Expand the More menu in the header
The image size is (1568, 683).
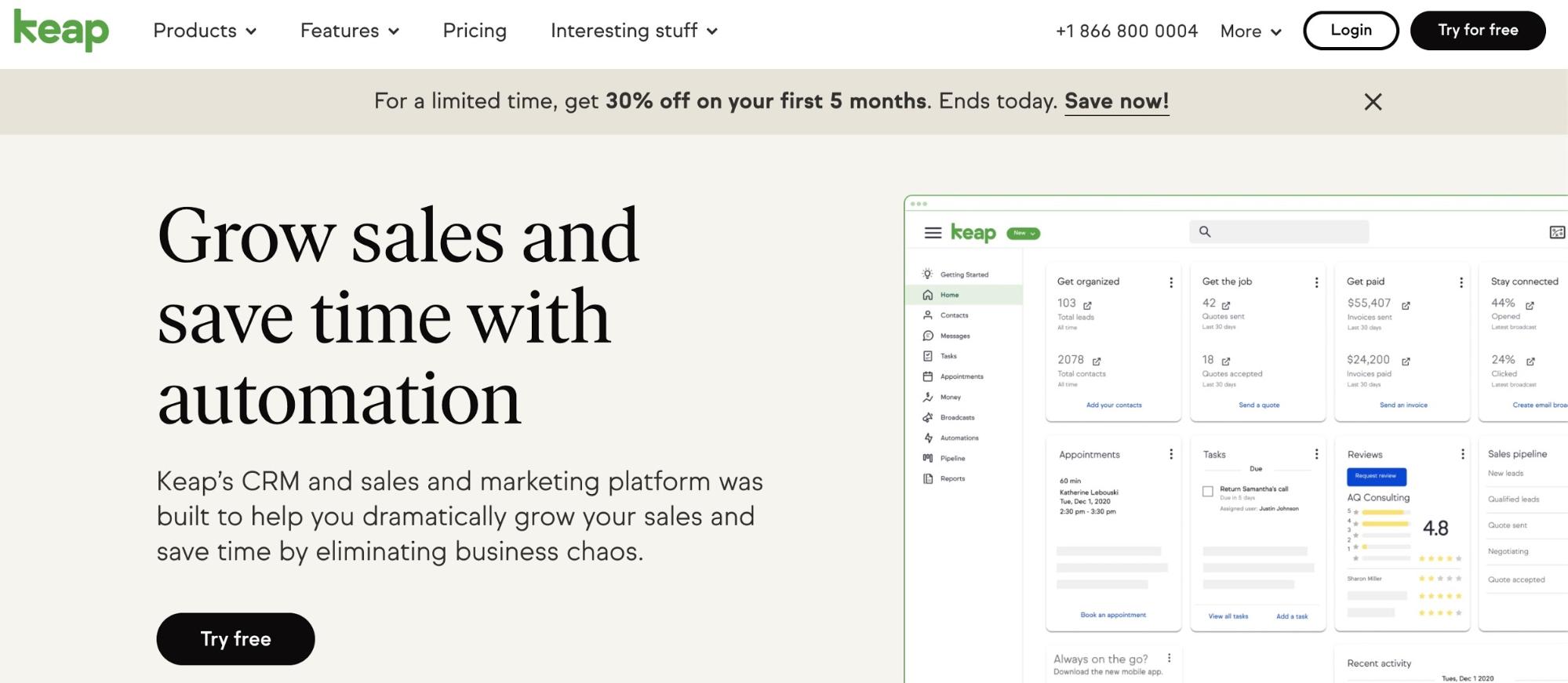(x=1250, y=31)
